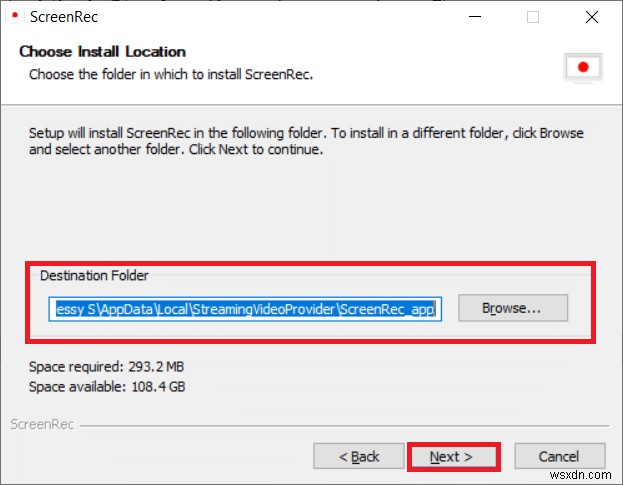Click the setup instructions paragraph

tap(306, 141)
